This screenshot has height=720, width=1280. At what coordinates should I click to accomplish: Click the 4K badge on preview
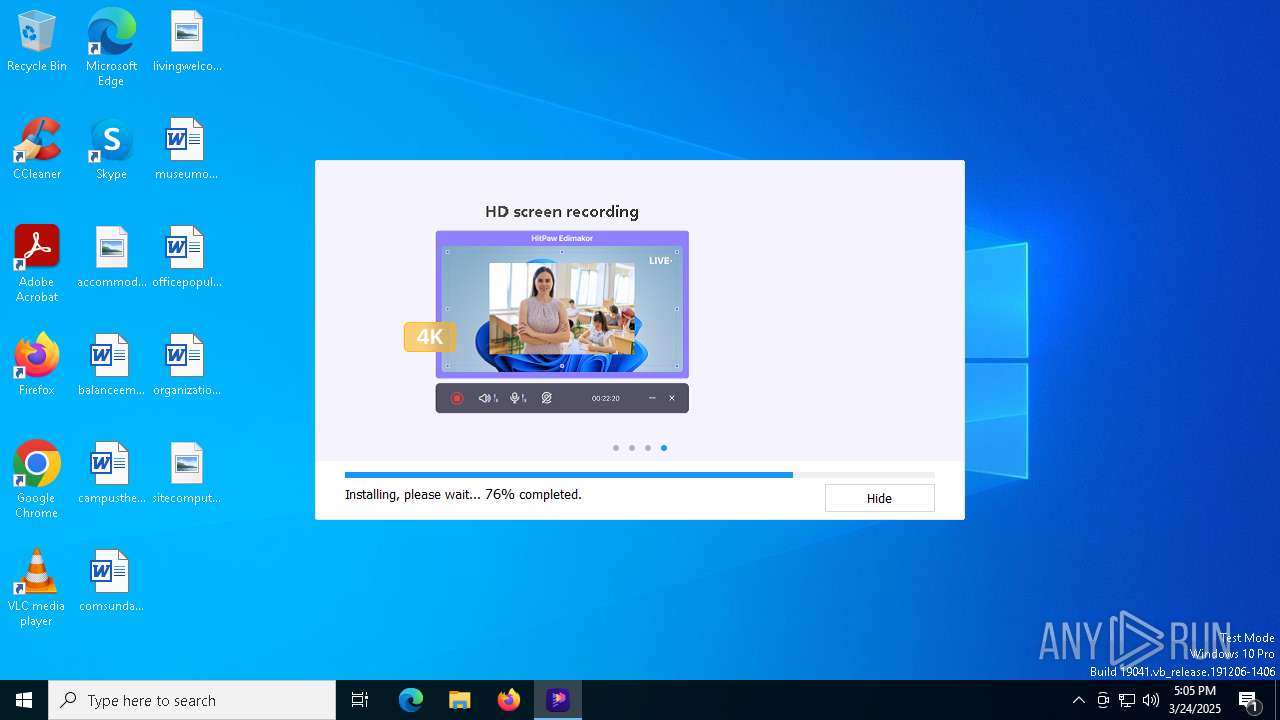pyautogui.click(x=430, y=337)
